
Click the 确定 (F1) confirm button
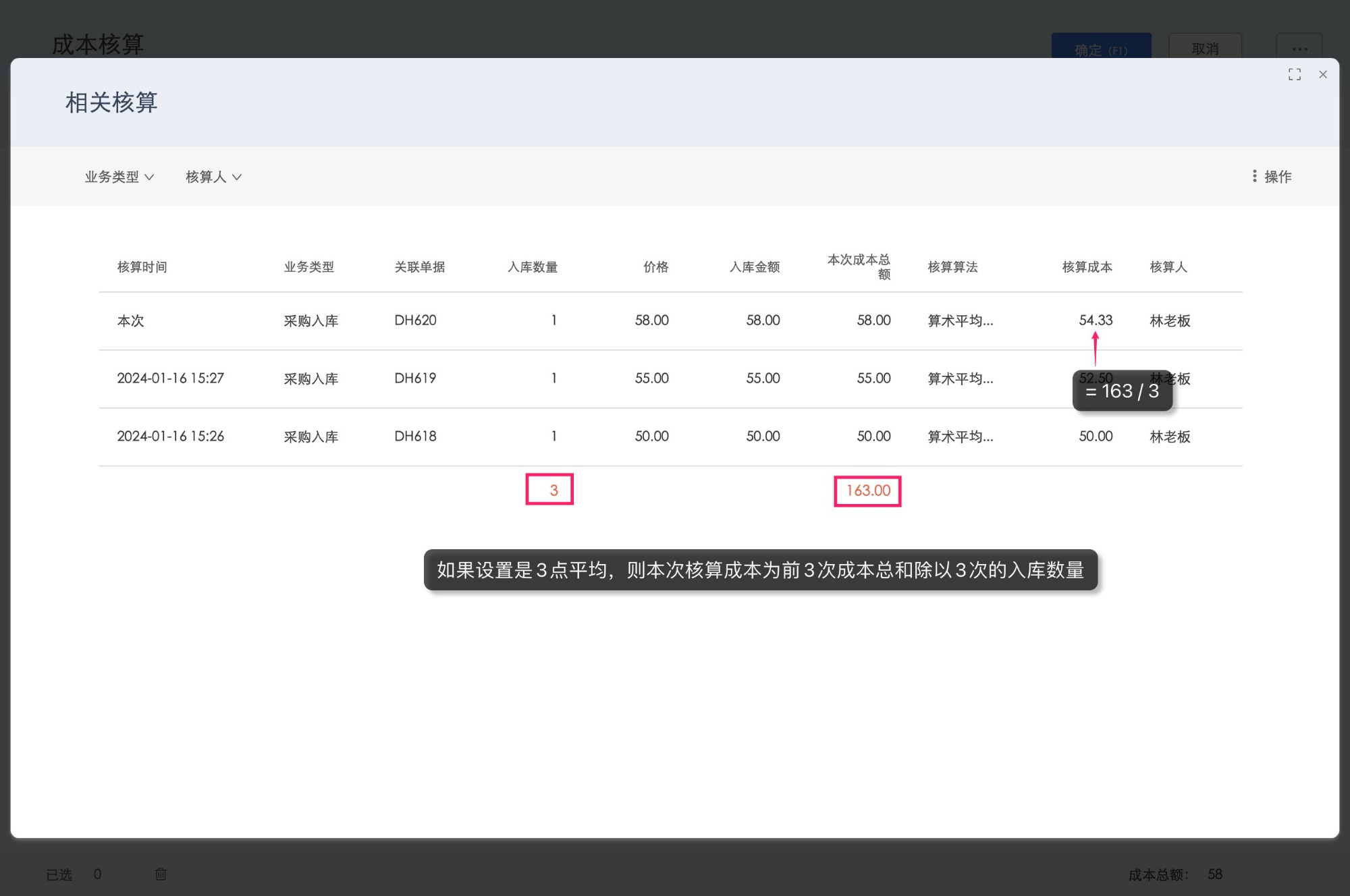[x=1100, y=48]
